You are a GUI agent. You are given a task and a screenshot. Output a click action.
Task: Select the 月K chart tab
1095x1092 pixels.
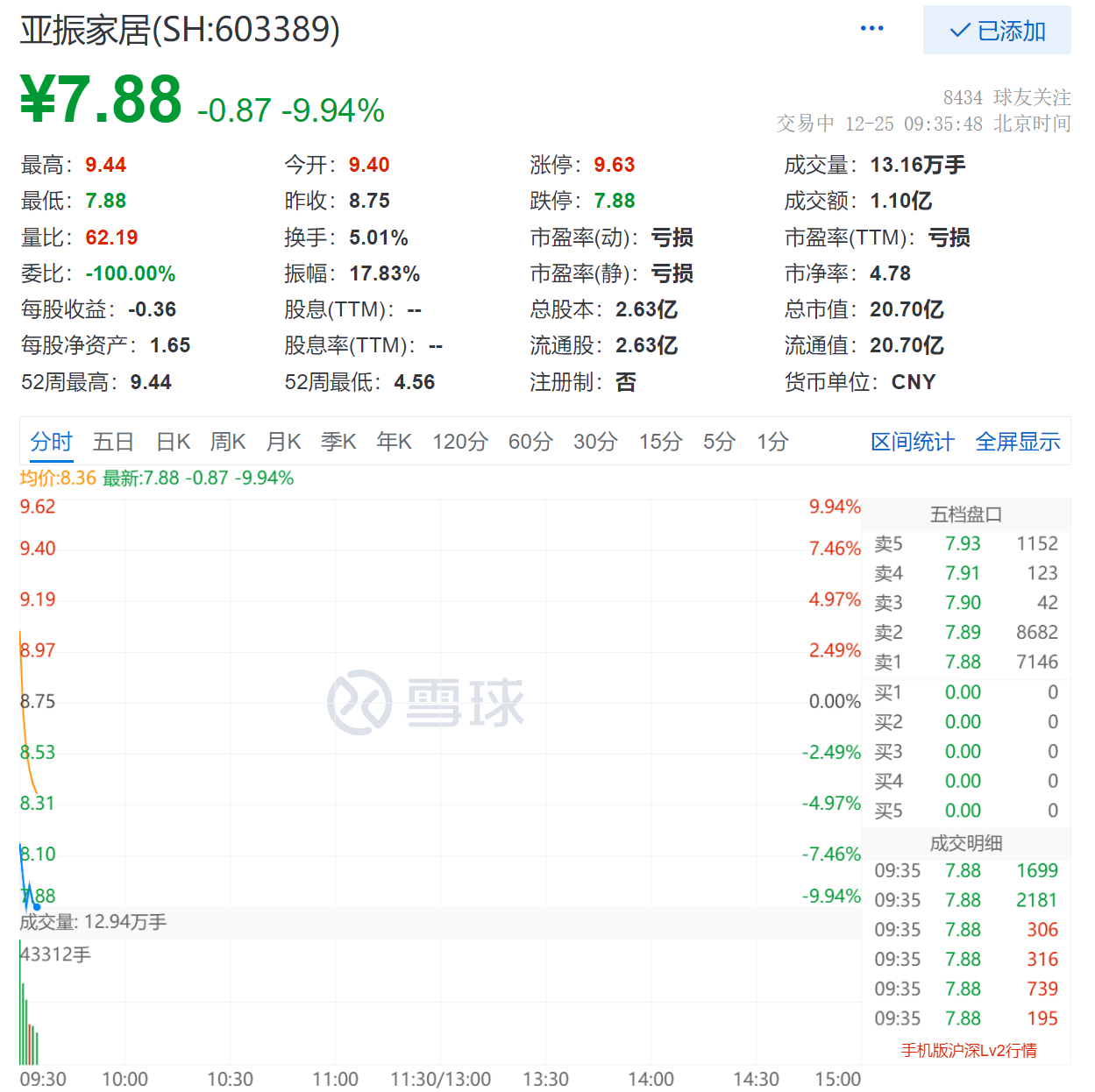pos(283,442)
